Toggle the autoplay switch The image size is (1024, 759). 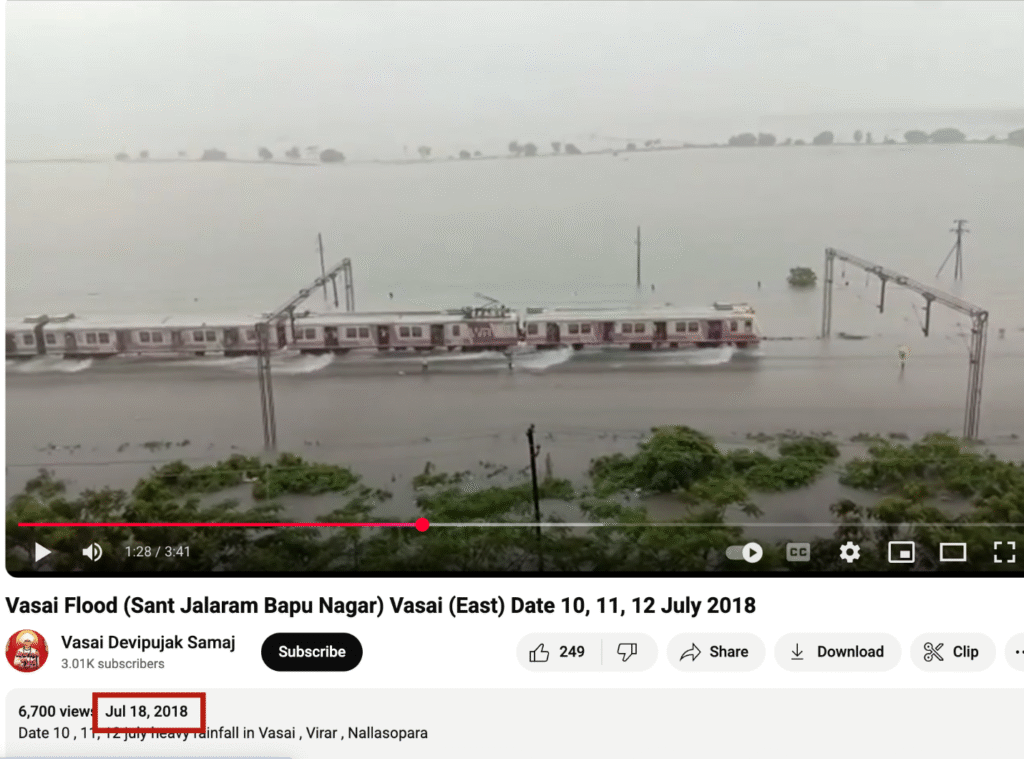point(744,553)
